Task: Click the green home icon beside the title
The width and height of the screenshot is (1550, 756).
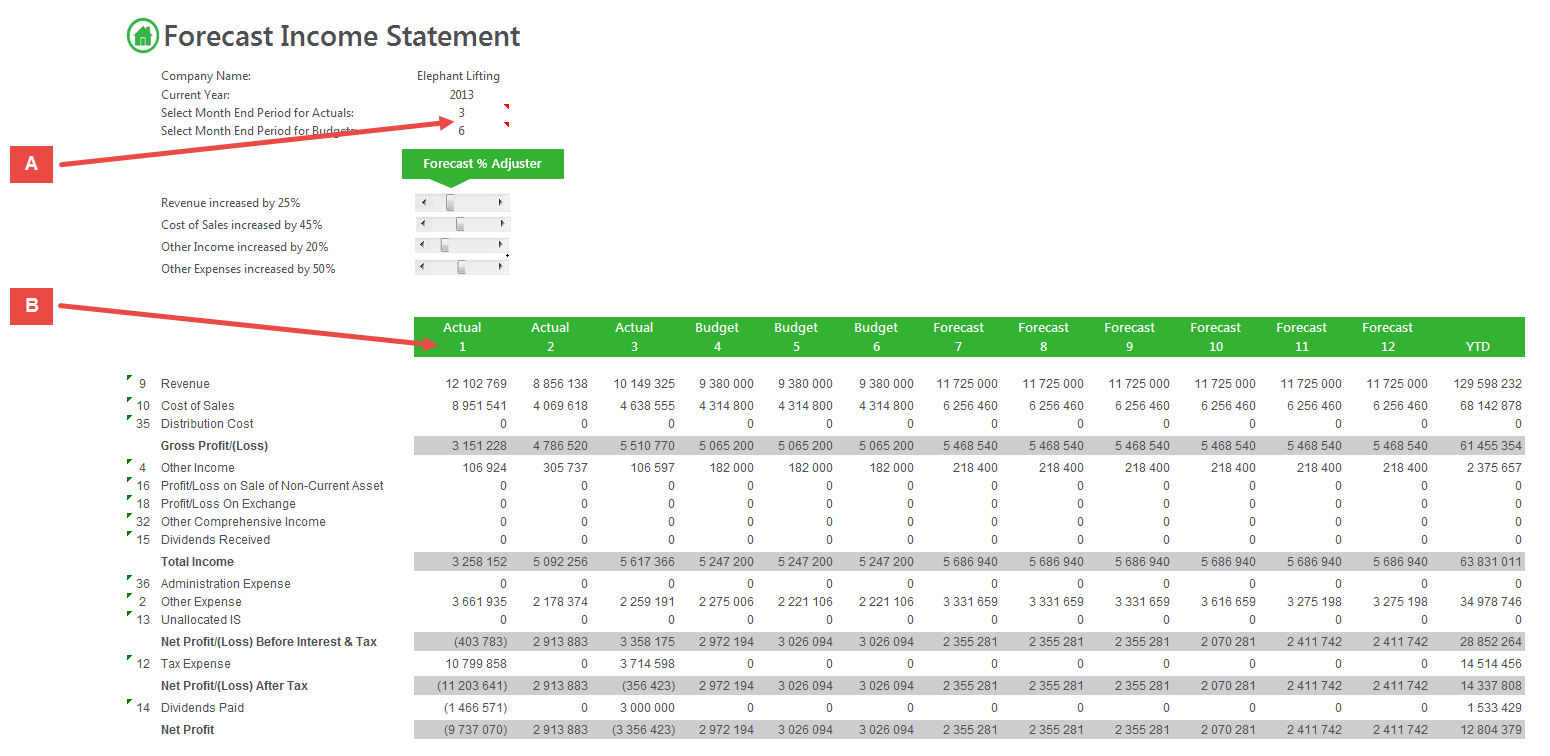Action: [x=143, y=36]
